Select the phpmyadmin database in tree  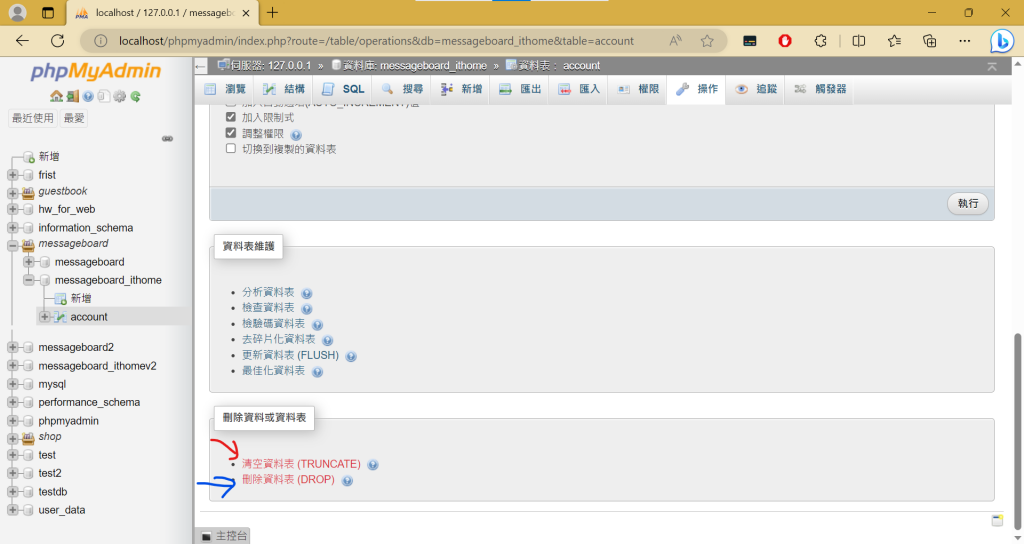point(69,421)
